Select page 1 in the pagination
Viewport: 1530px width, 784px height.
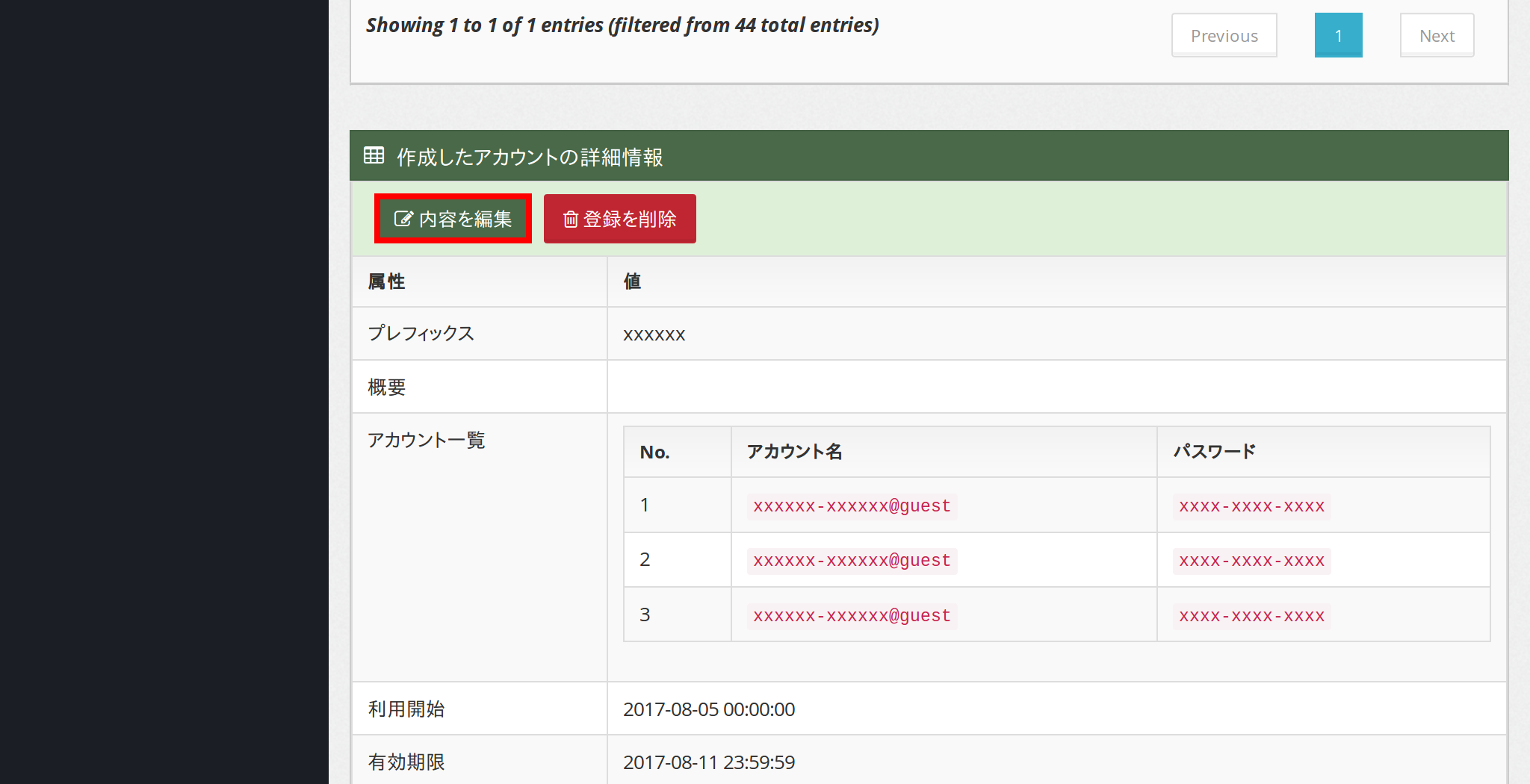point(1338,36)
